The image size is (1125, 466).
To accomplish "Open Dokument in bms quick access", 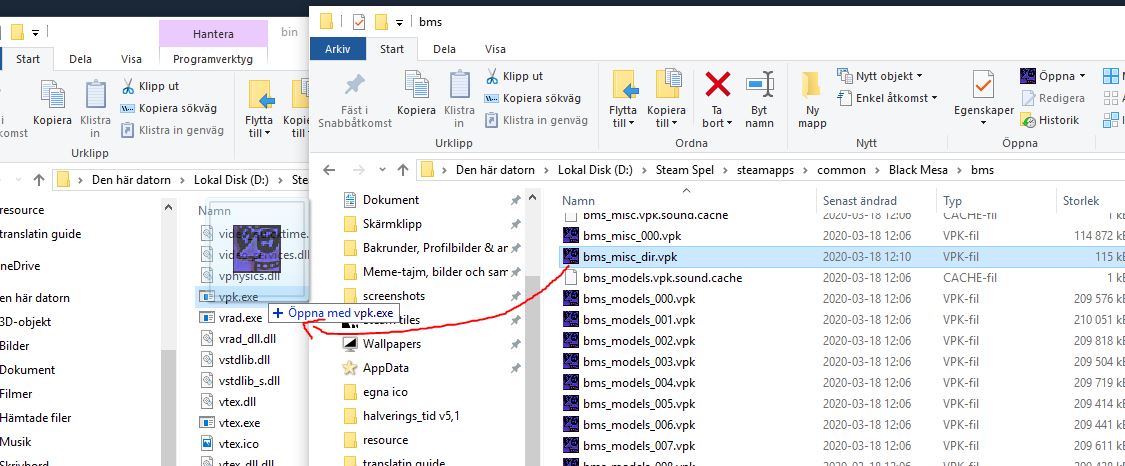I will point(391,199).
